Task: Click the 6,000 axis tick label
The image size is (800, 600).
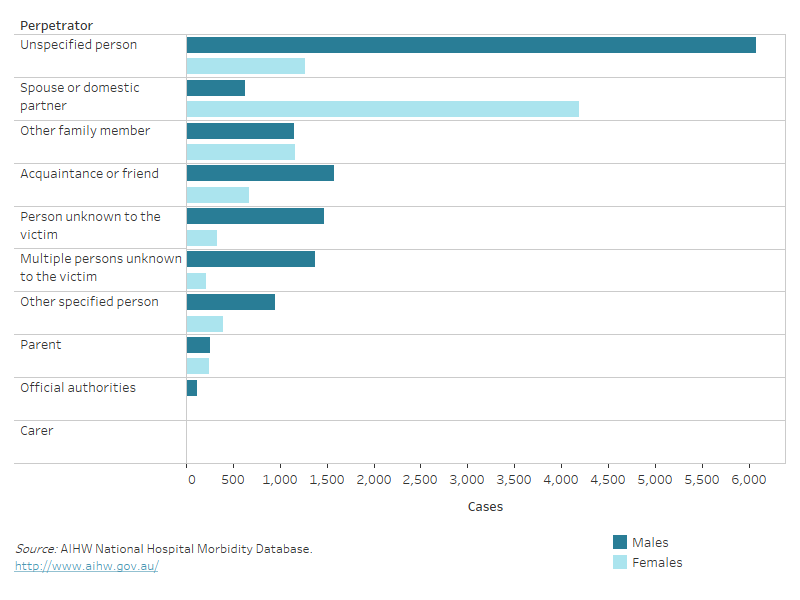Action: (748, 481)
